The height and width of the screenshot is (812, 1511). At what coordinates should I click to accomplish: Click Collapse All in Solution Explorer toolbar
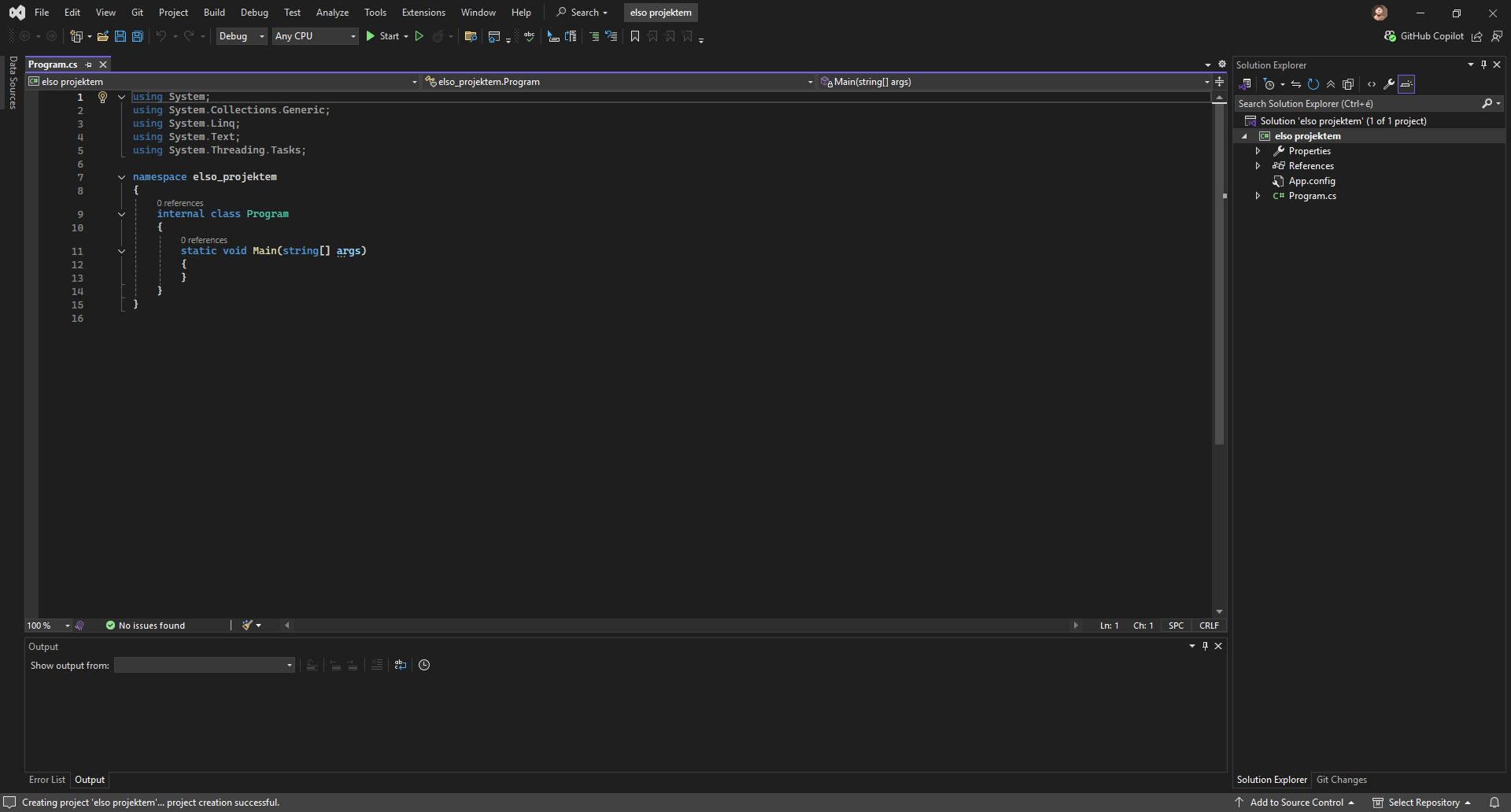click(1331, 84)
